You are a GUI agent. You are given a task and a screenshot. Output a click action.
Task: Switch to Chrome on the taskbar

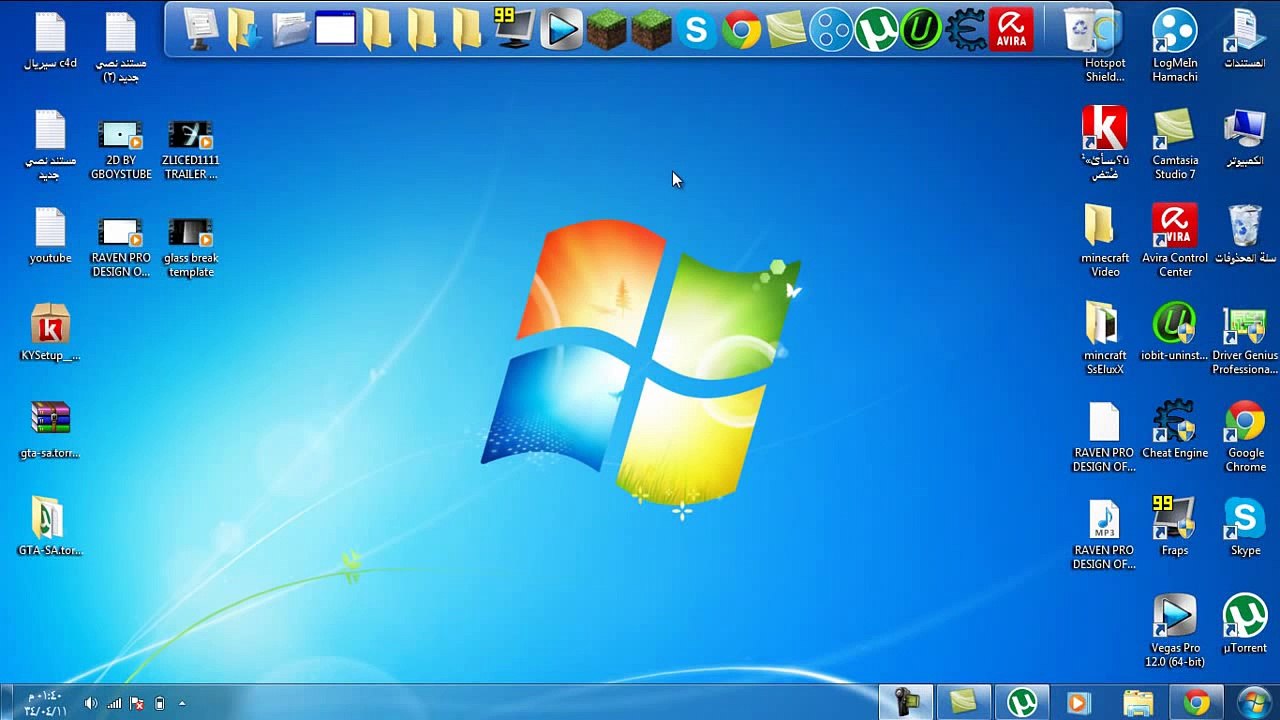click(1197, 702)
